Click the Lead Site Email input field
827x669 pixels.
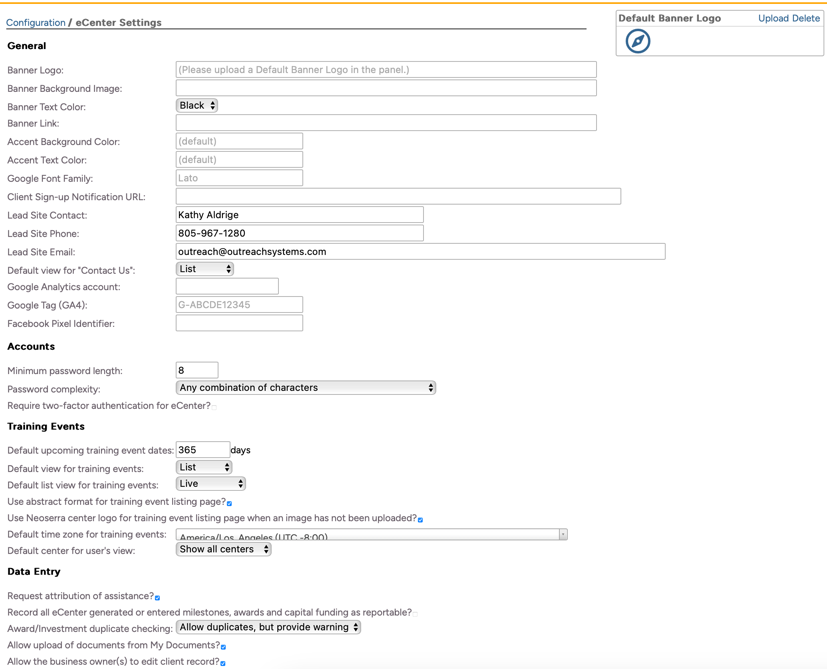[420, 252]
